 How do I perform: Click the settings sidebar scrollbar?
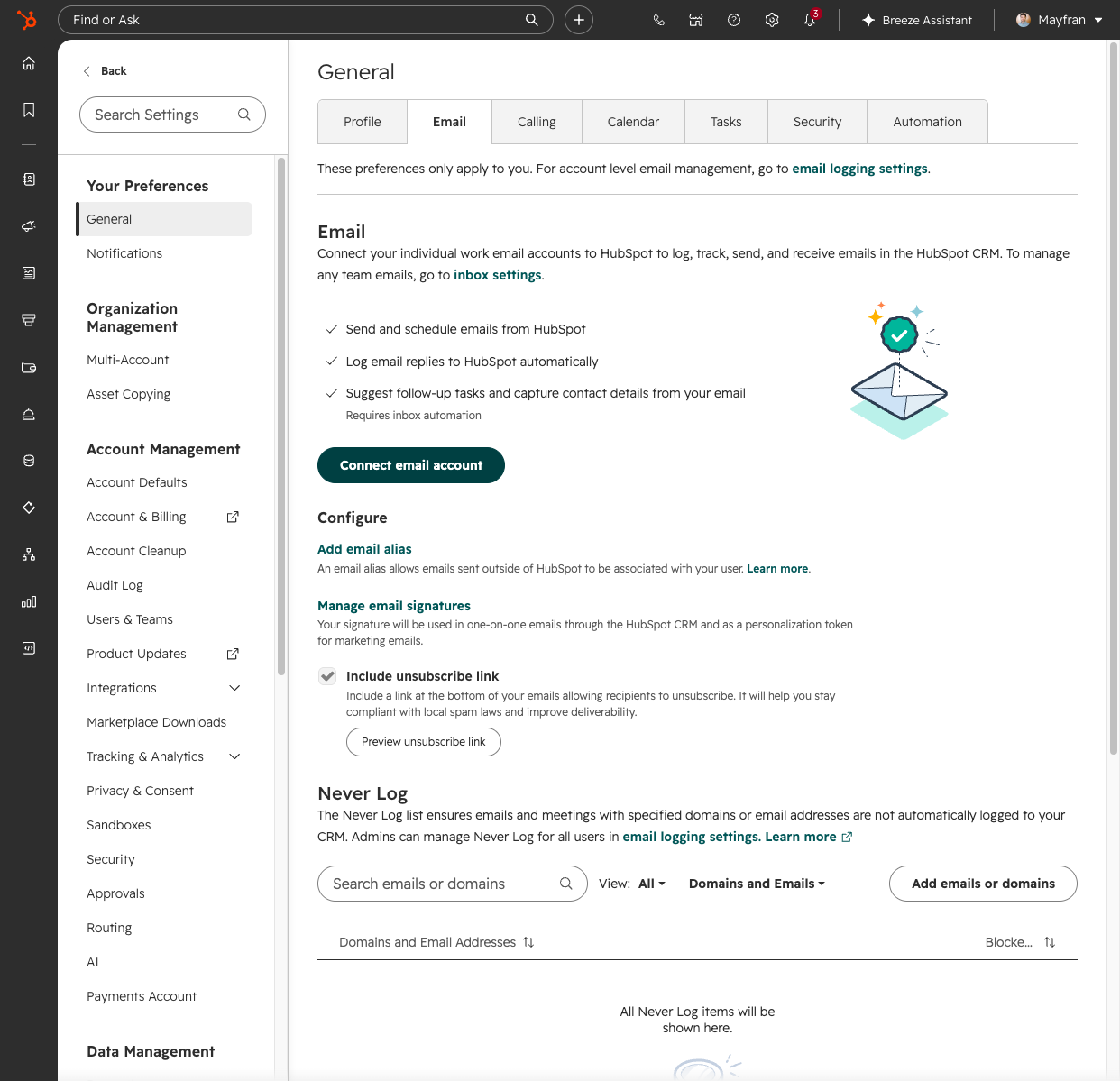tap(281, 417)
